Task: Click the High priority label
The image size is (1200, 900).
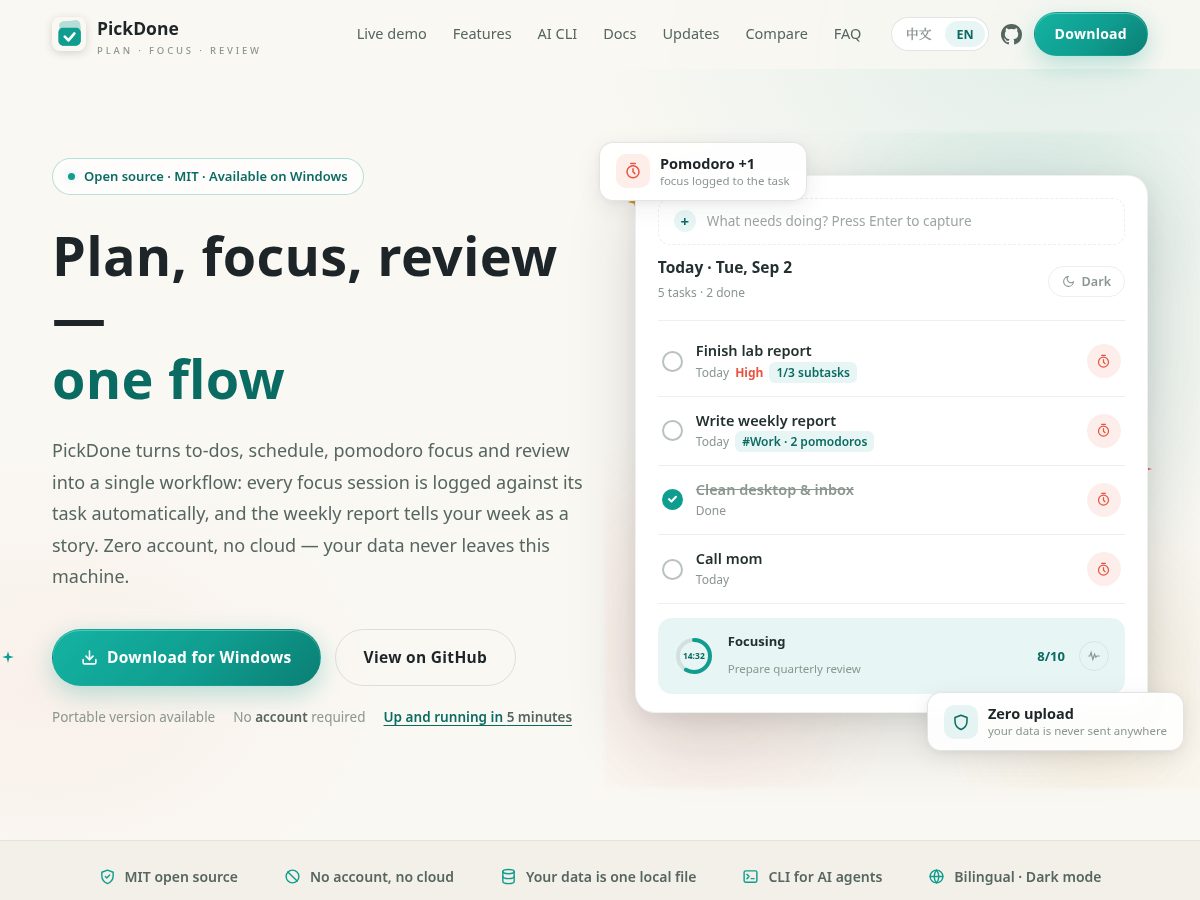Action: click(749, 373)
